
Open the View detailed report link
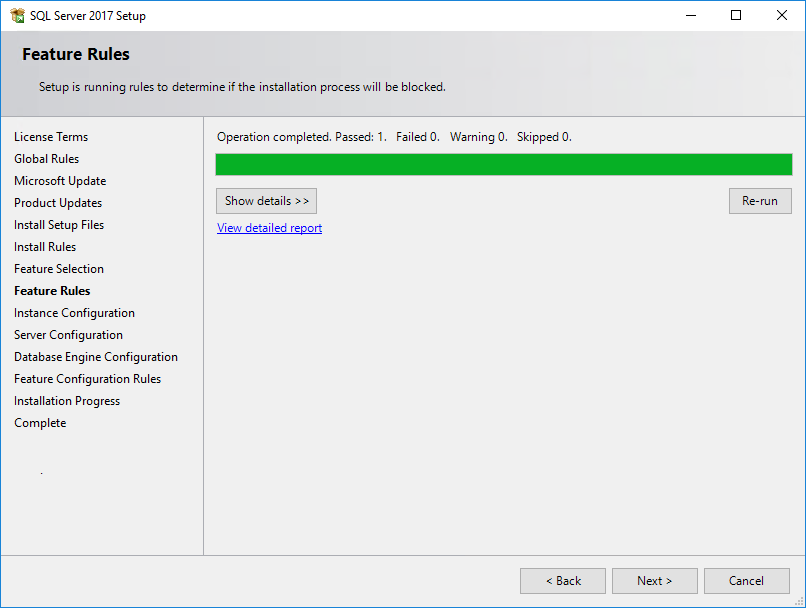269,228
